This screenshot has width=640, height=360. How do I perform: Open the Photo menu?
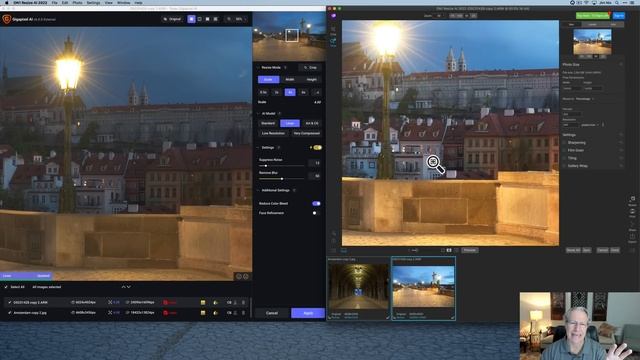pos(77,2)
